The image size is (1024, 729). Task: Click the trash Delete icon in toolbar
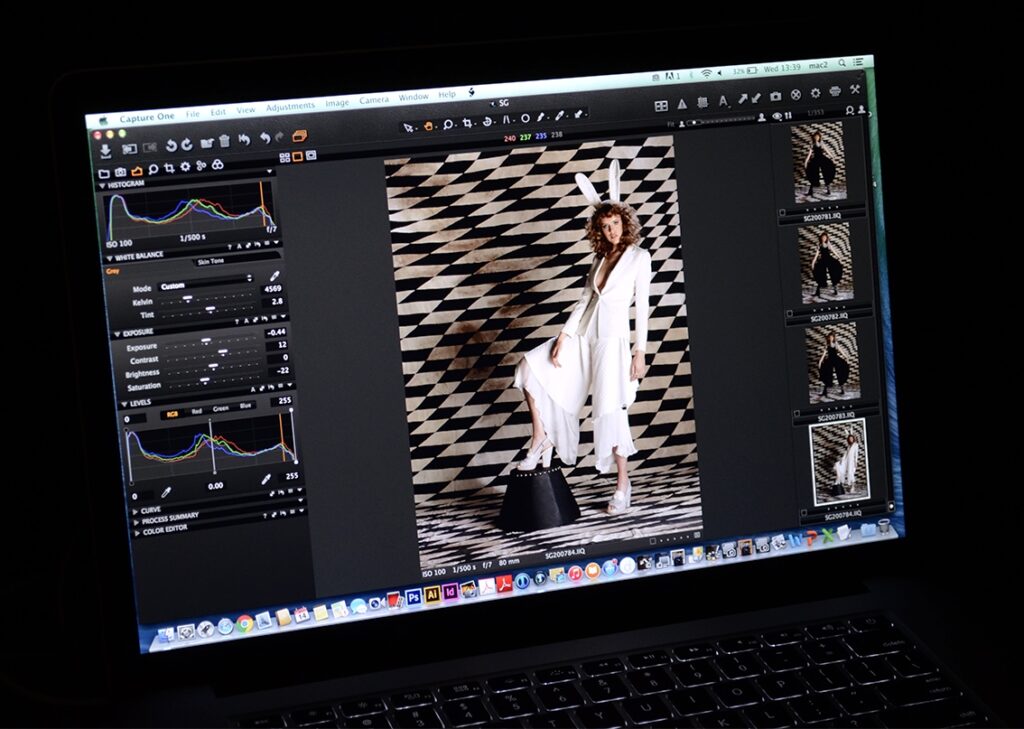pos(224,142)
